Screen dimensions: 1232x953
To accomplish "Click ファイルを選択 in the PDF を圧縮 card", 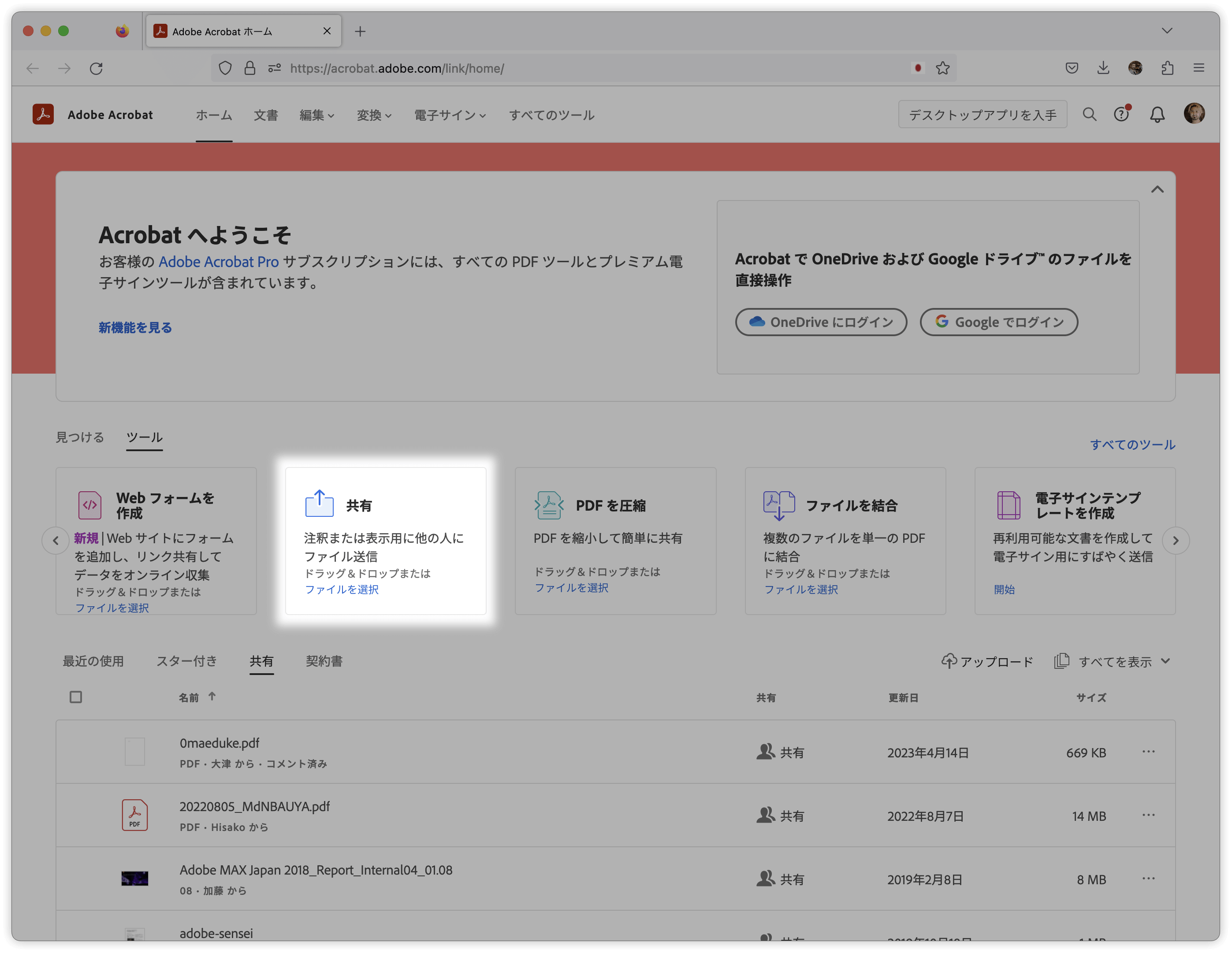I will point(571,588).
